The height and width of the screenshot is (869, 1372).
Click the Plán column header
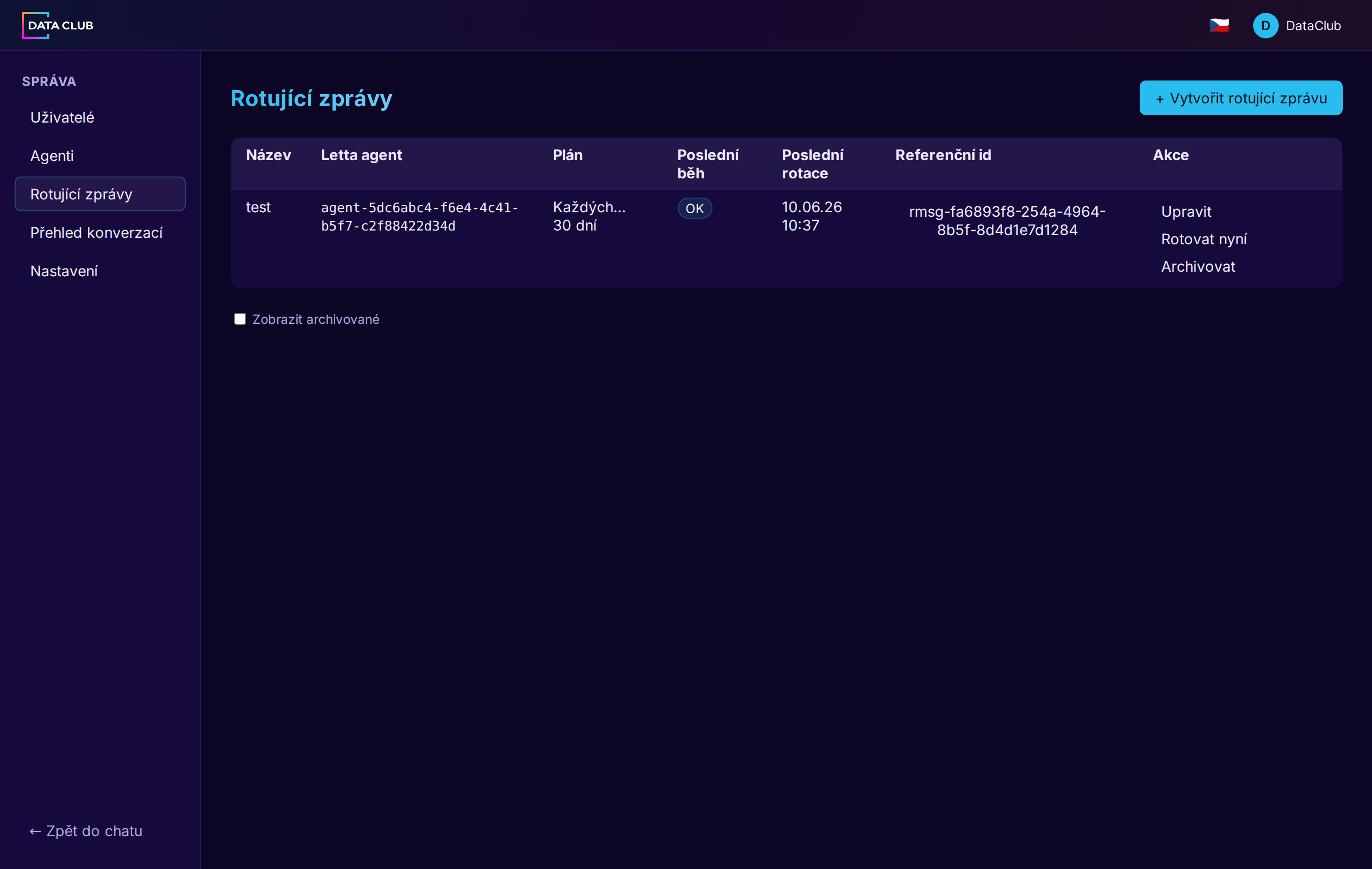pyautogui.click(x=568, y=155)
